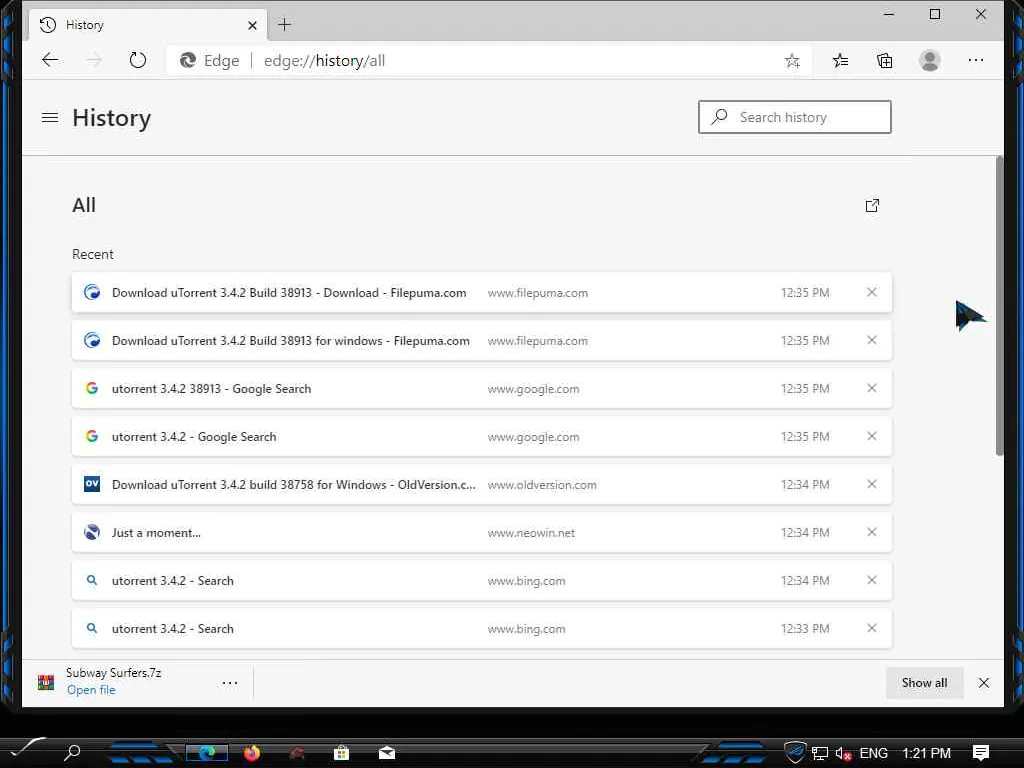Delete utorrent 3.4.2 - Google Search entry
The image size is (1024, 768).
point(872,436)
